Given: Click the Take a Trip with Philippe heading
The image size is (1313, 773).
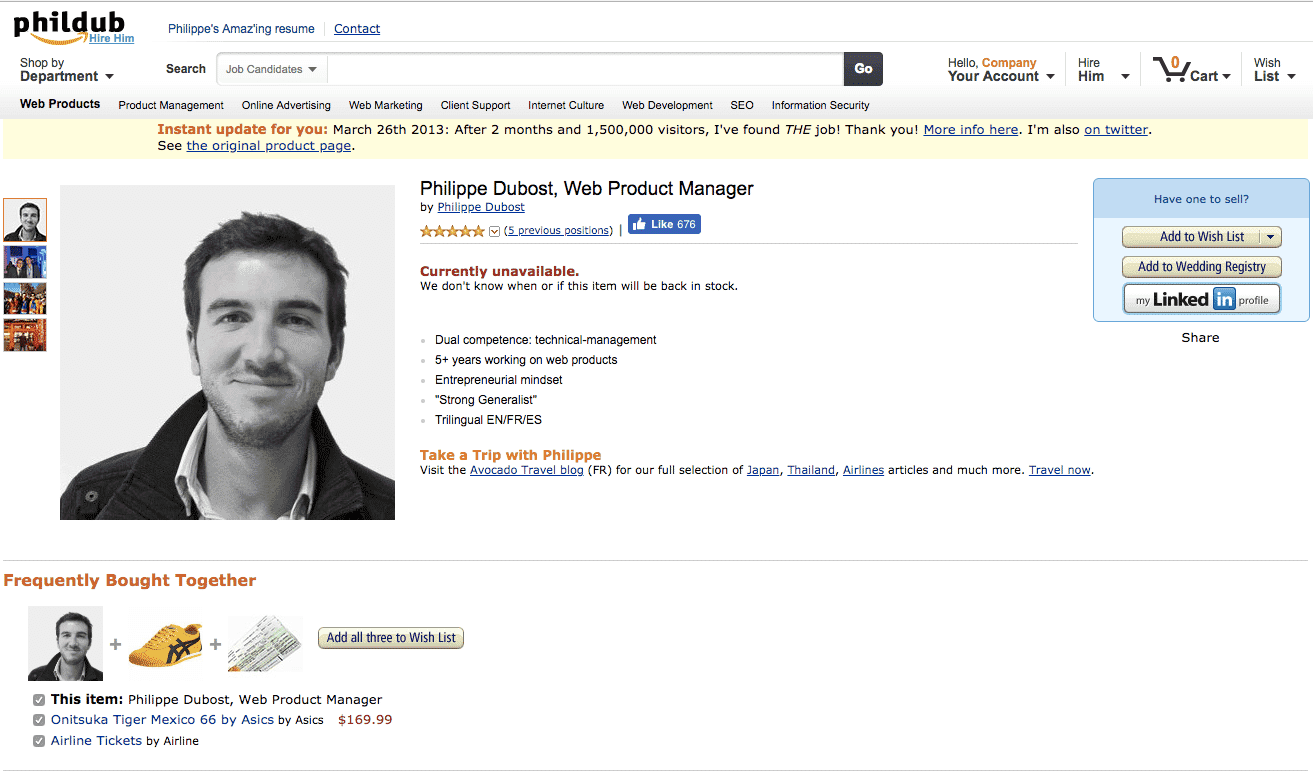Looking at the screenshot, I should coord(510,455).
